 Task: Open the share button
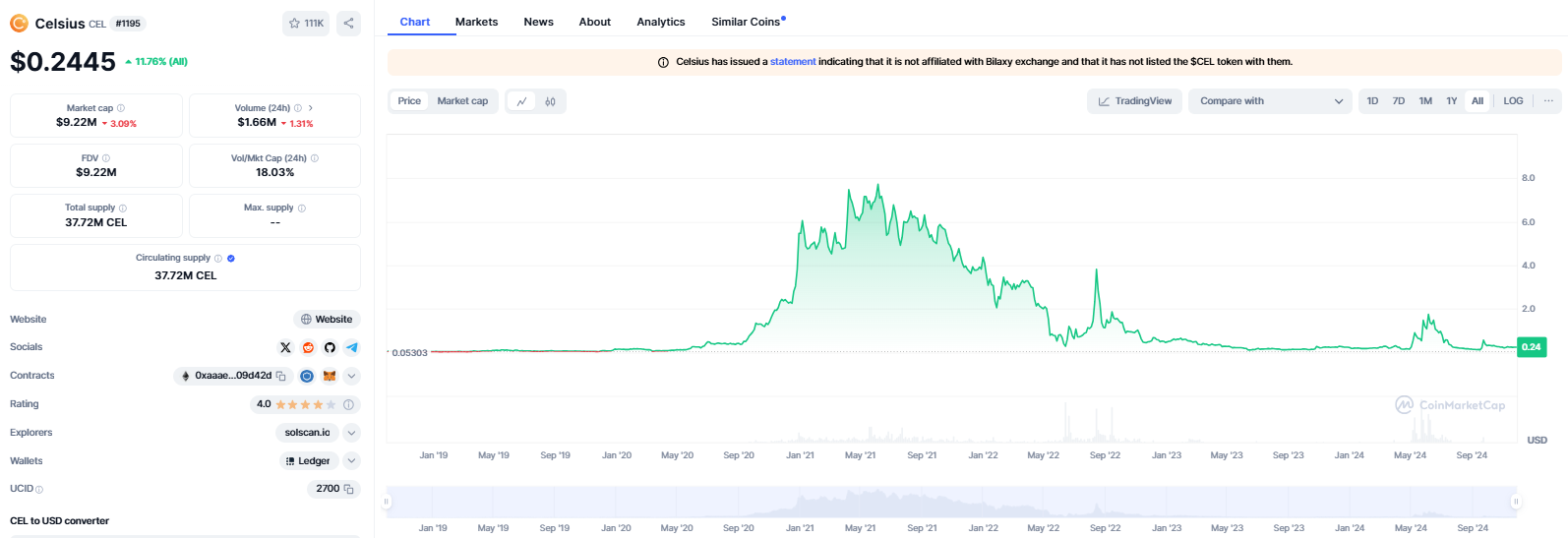coord(349,23)
